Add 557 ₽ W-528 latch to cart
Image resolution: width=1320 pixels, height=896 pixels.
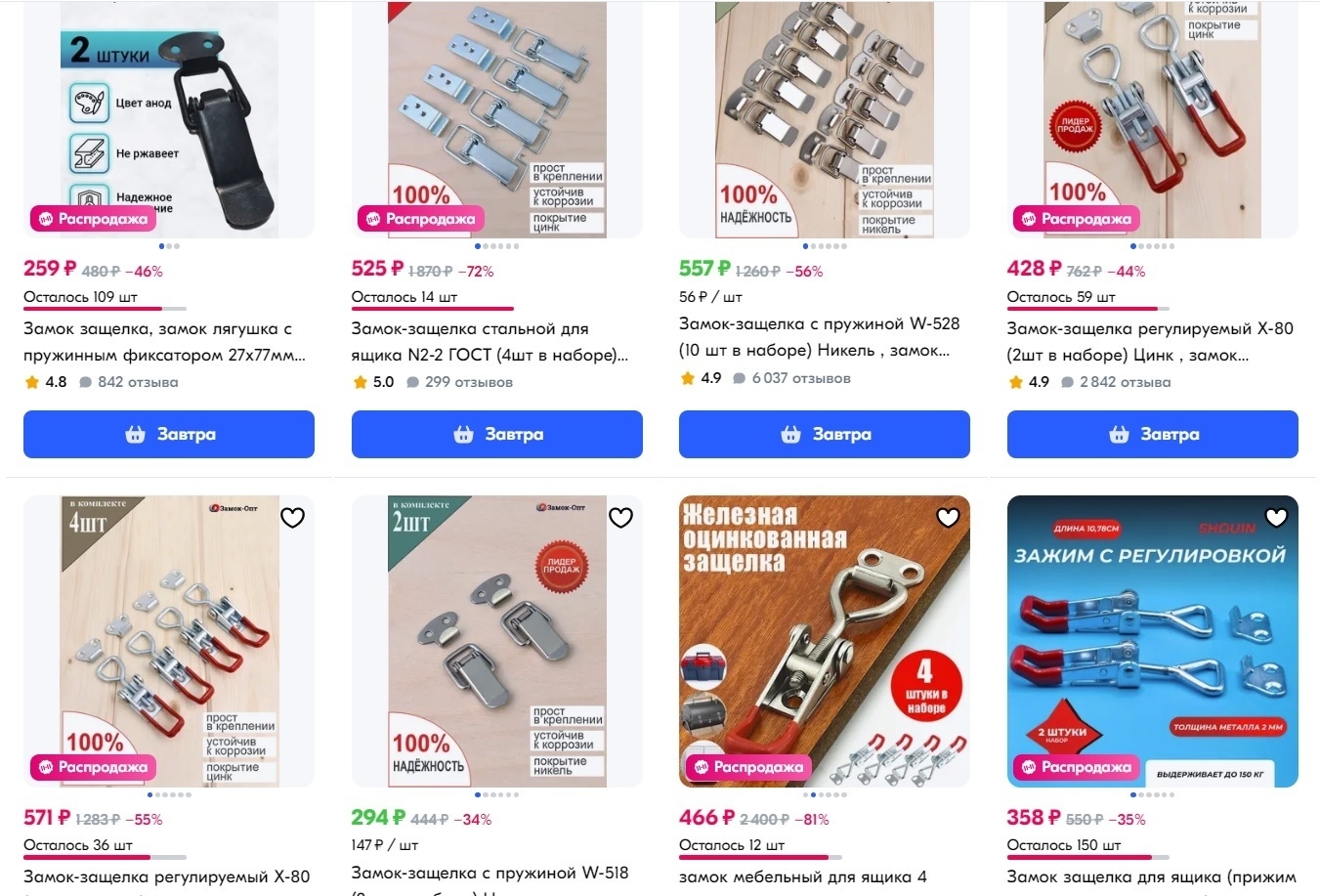click(x=825, y=434)
